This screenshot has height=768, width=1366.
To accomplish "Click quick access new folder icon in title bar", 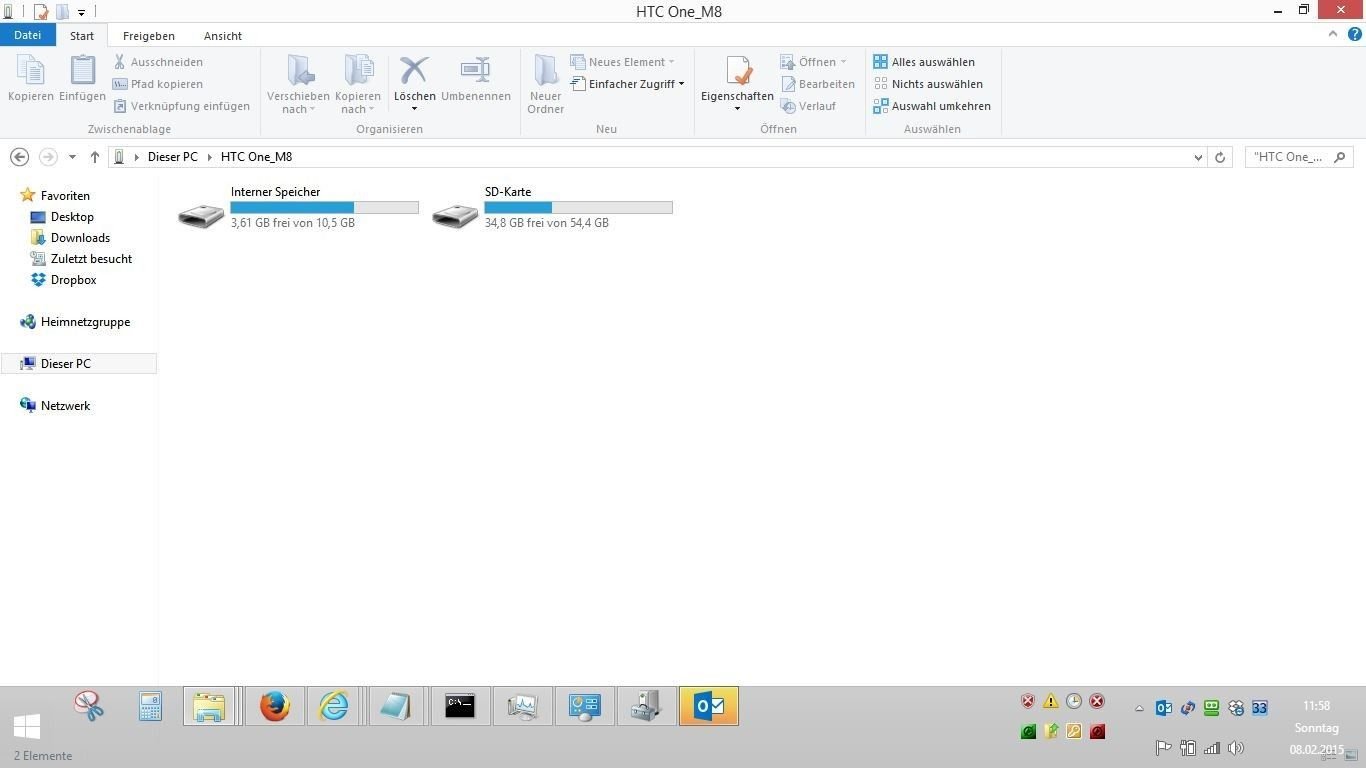I will tap(62, 12).
